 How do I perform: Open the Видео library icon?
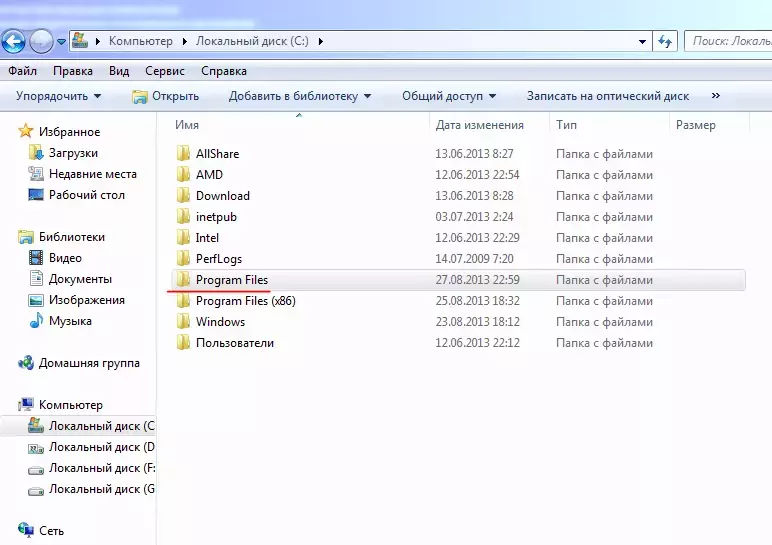tap(36, 257)
